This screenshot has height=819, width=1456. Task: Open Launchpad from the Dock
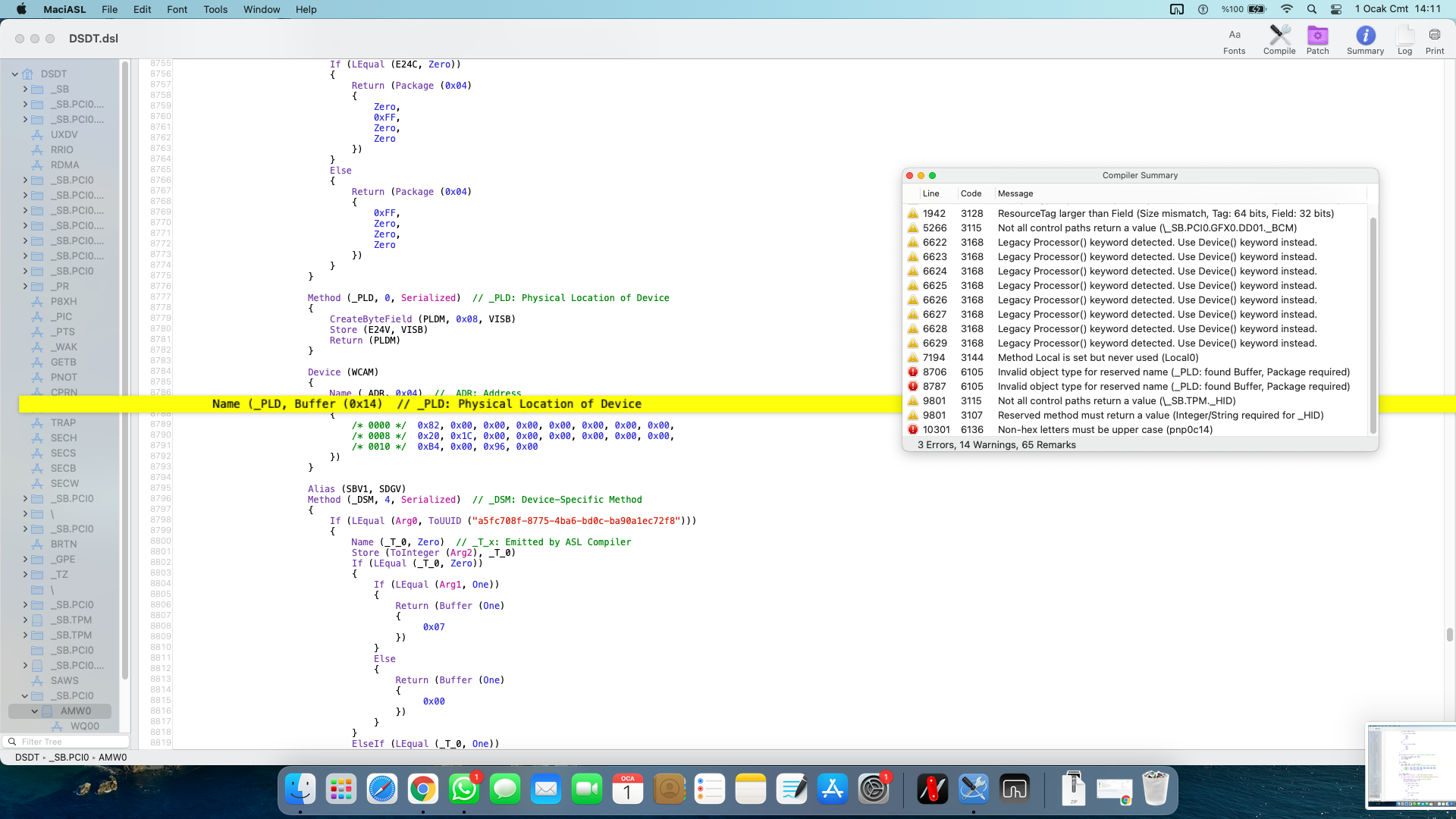coord(341,789)
